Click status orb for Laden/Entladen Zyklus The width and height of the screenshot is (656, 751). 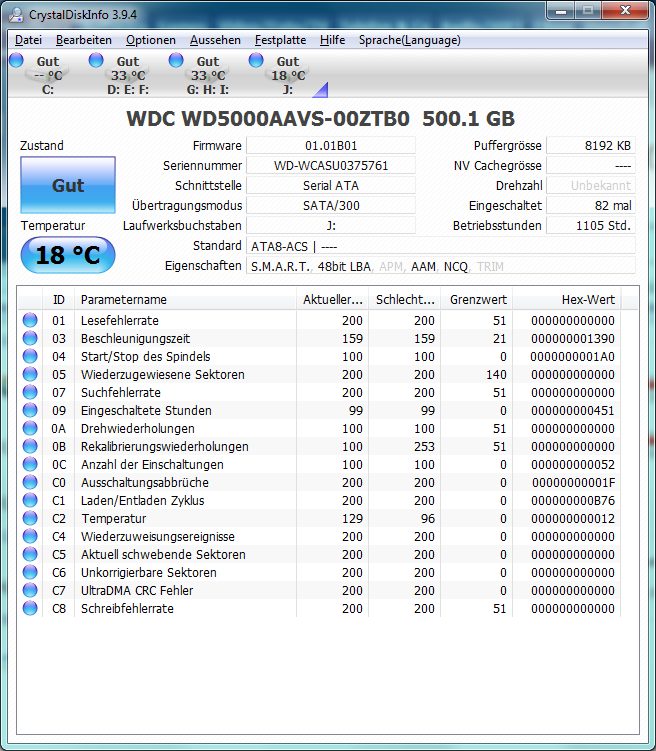point(30,500)
